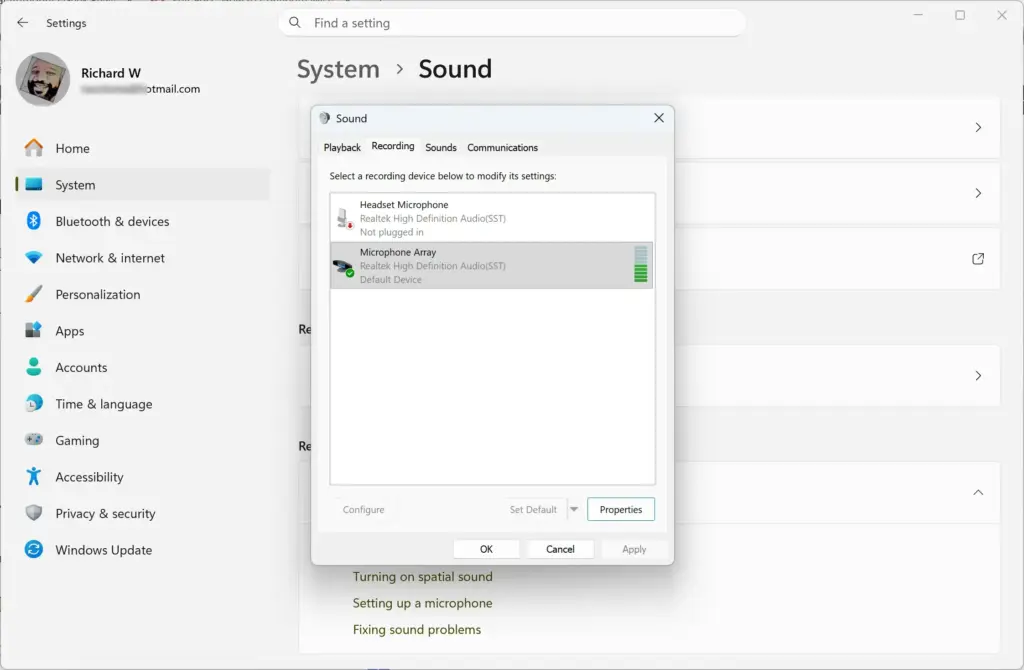Viewport: 1024px width, 670px height.
Task: Open Privacy & security shield icon
Action: tap(33, 513)
